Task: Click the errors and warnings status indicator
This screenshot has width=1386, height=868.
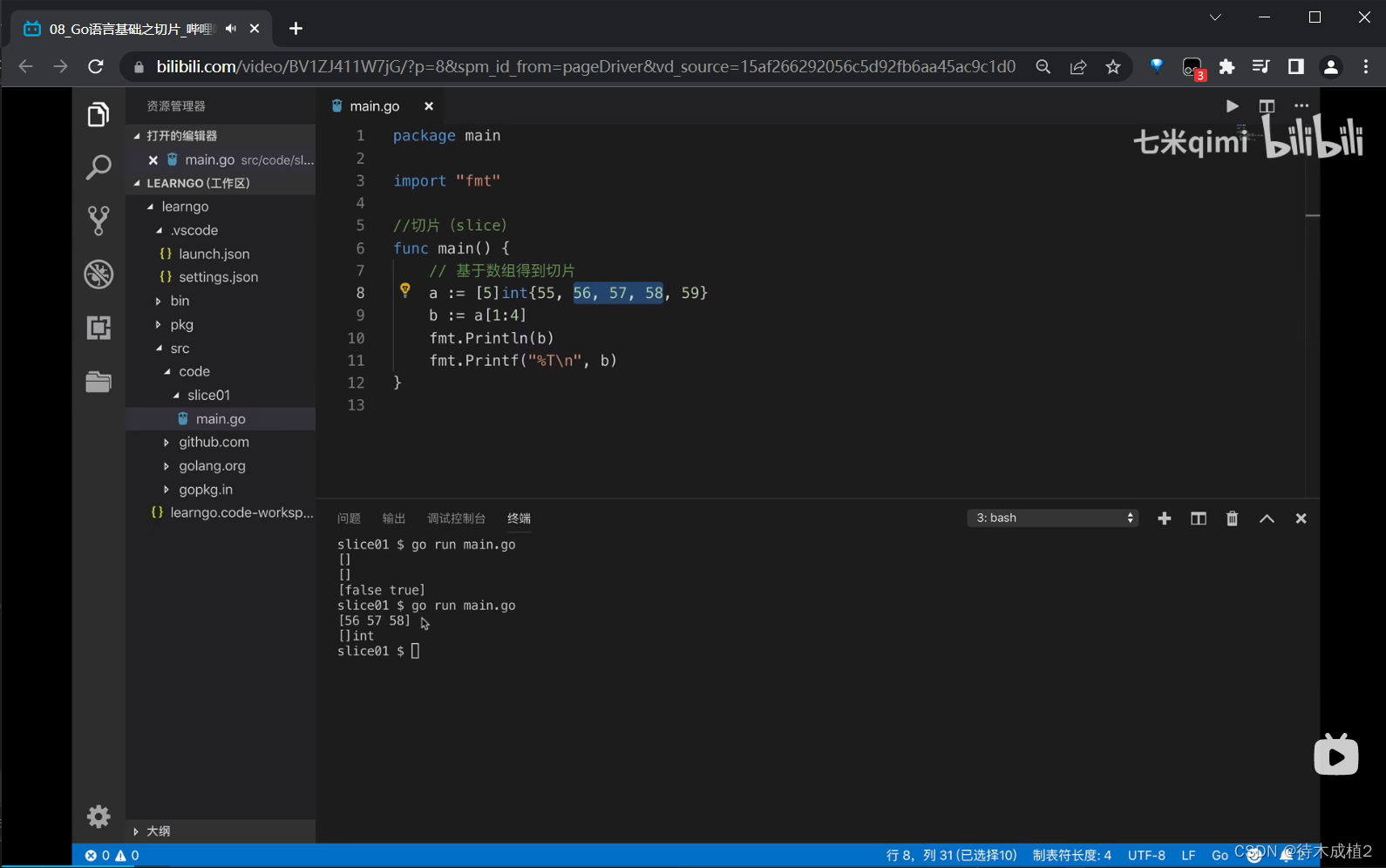Action: coord(112,856)
